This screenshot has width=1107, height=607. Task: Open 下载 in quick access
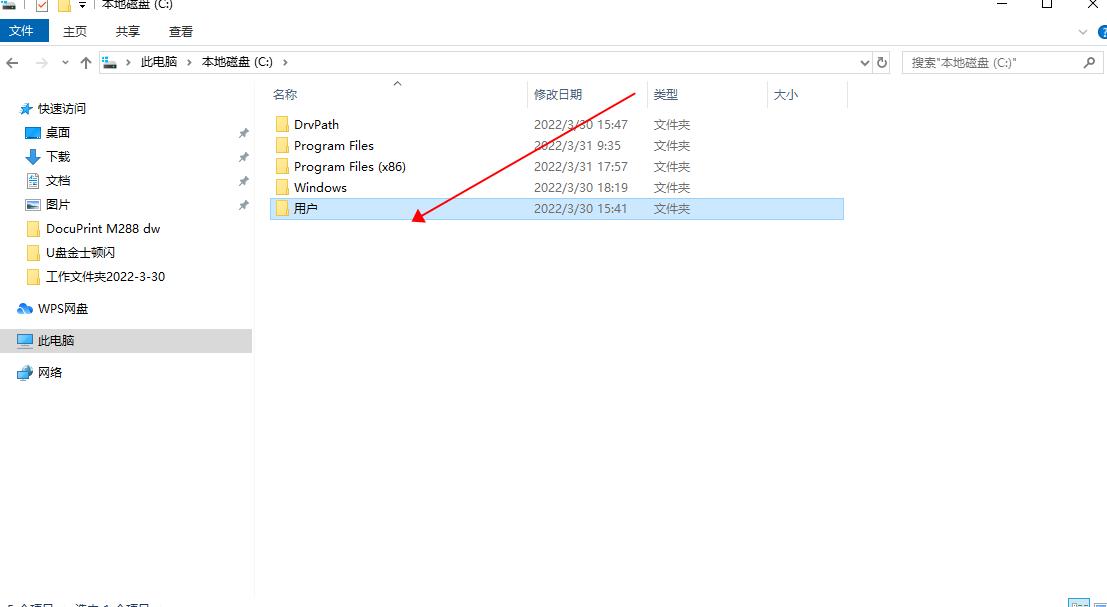pyautogui.click(x=58, y=157)
